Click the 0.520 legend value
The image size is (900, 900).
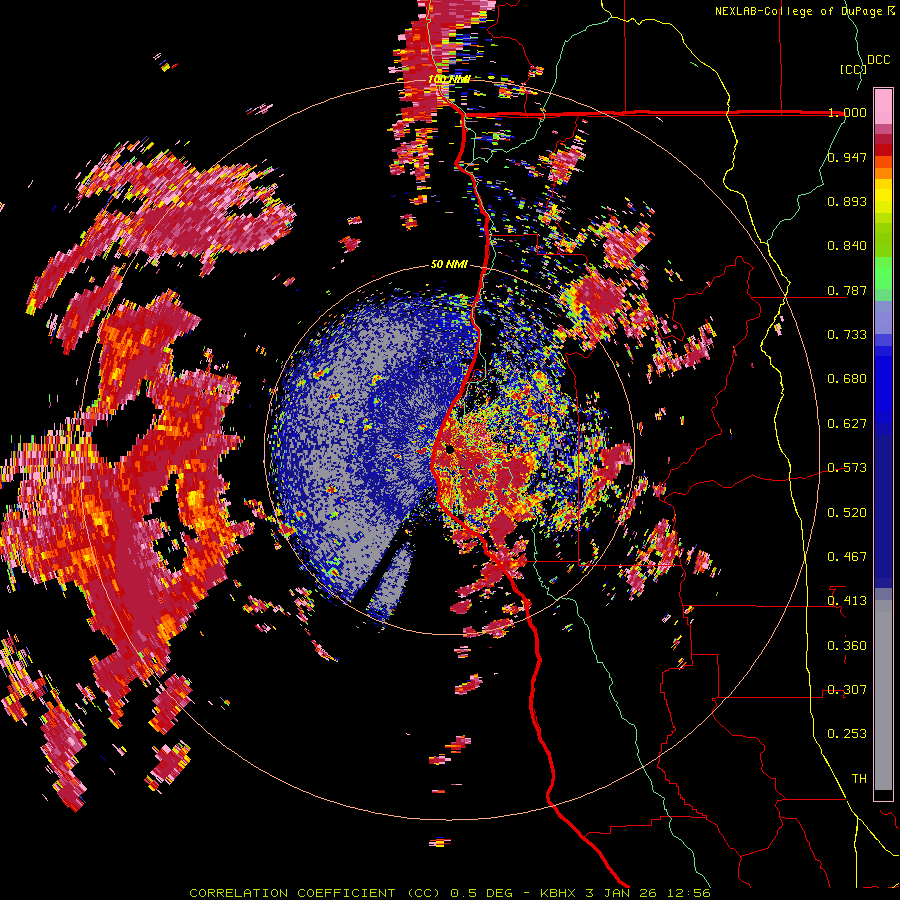(x=847, y=513)
